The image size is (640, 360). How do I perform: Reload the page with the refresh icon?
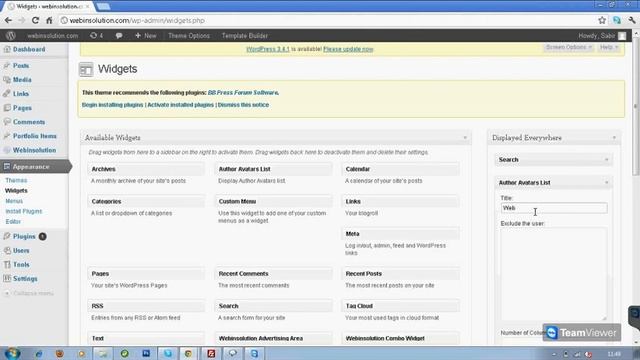(36, 20)
